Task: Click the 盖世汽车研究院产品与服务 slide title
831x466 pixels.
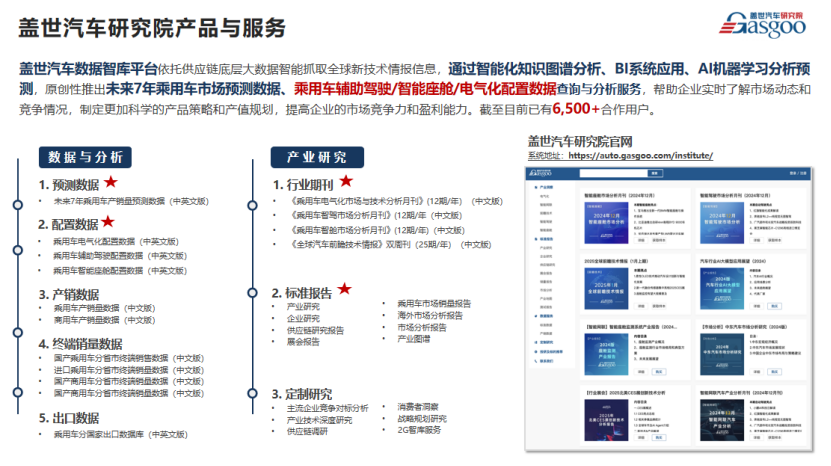Action: [x=152, y=28]
